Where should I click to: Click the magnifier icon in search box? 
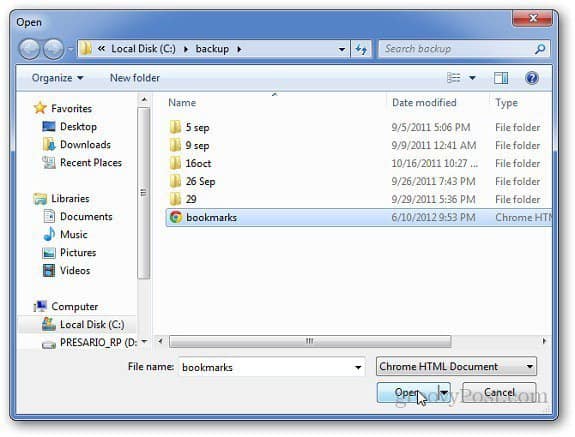point(540,49)
